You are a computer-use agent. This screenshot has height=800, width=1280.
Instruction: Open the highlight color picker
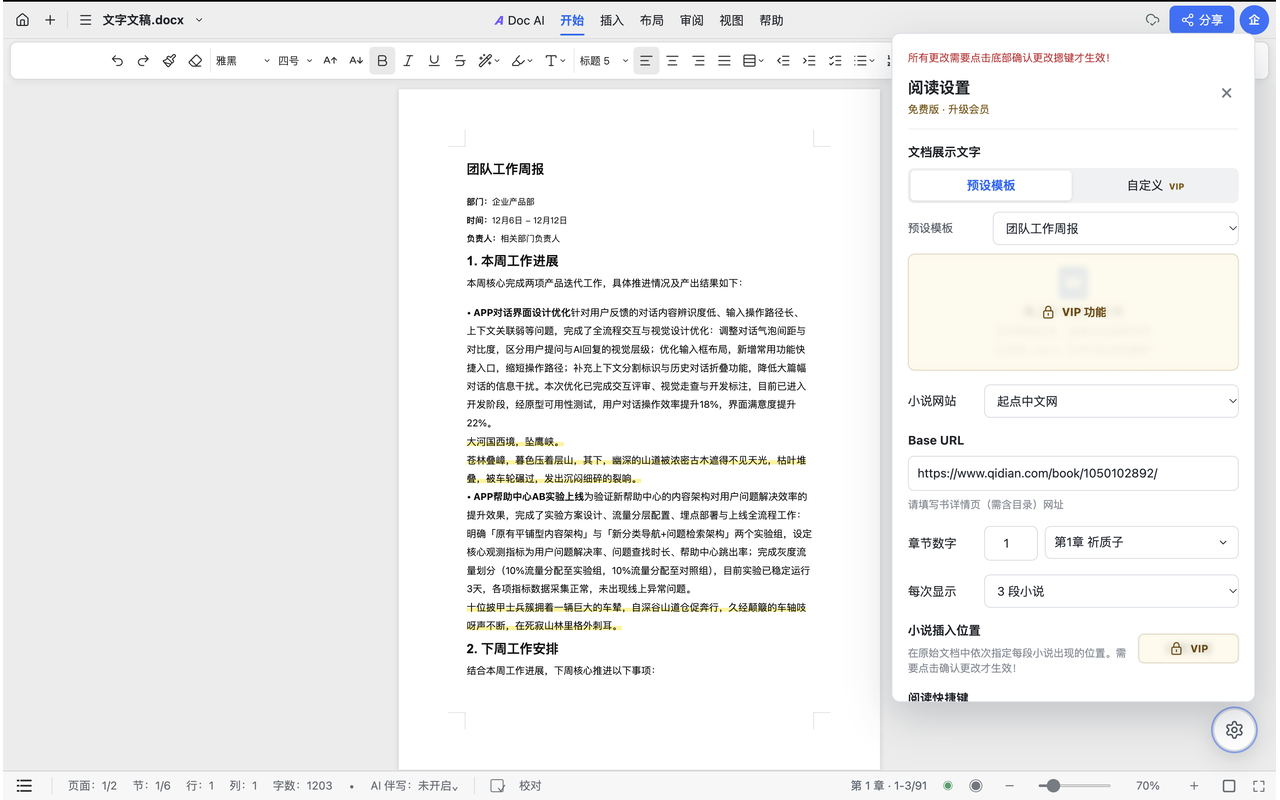(521, 61)
